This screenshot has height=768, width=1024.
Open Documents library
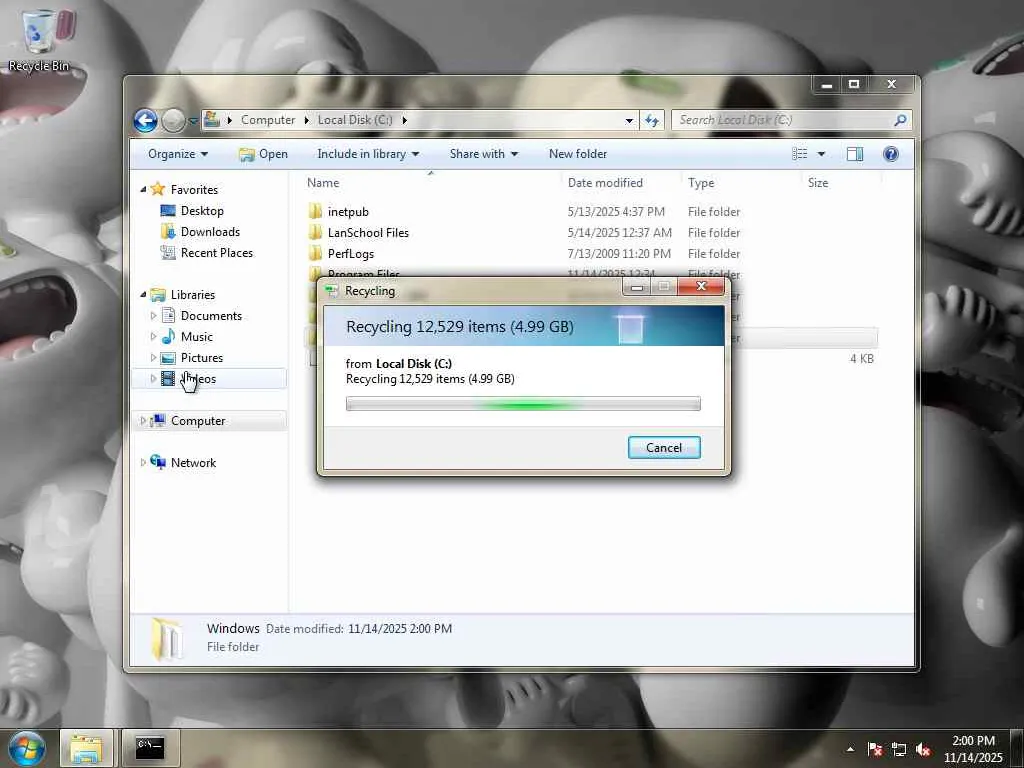[x=211, y=315]
